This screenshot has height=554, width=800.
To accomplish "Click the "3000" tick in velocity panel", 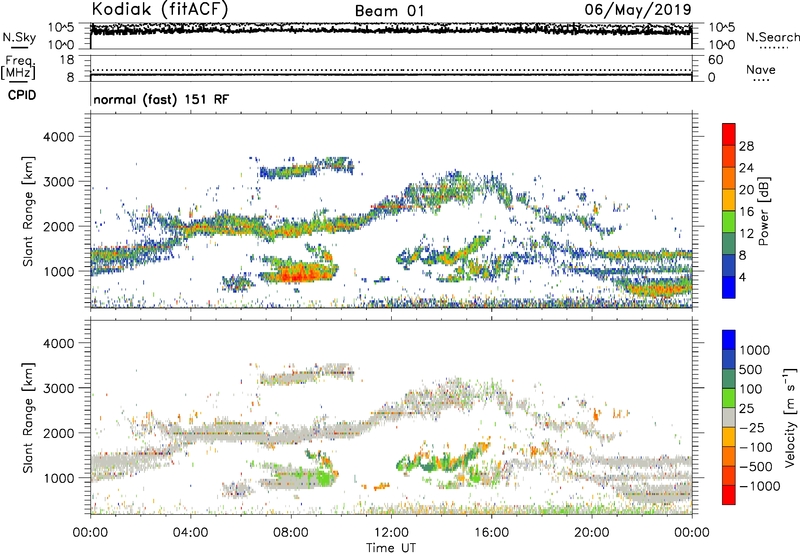I will pyautogui.click(x=58, y=388).
